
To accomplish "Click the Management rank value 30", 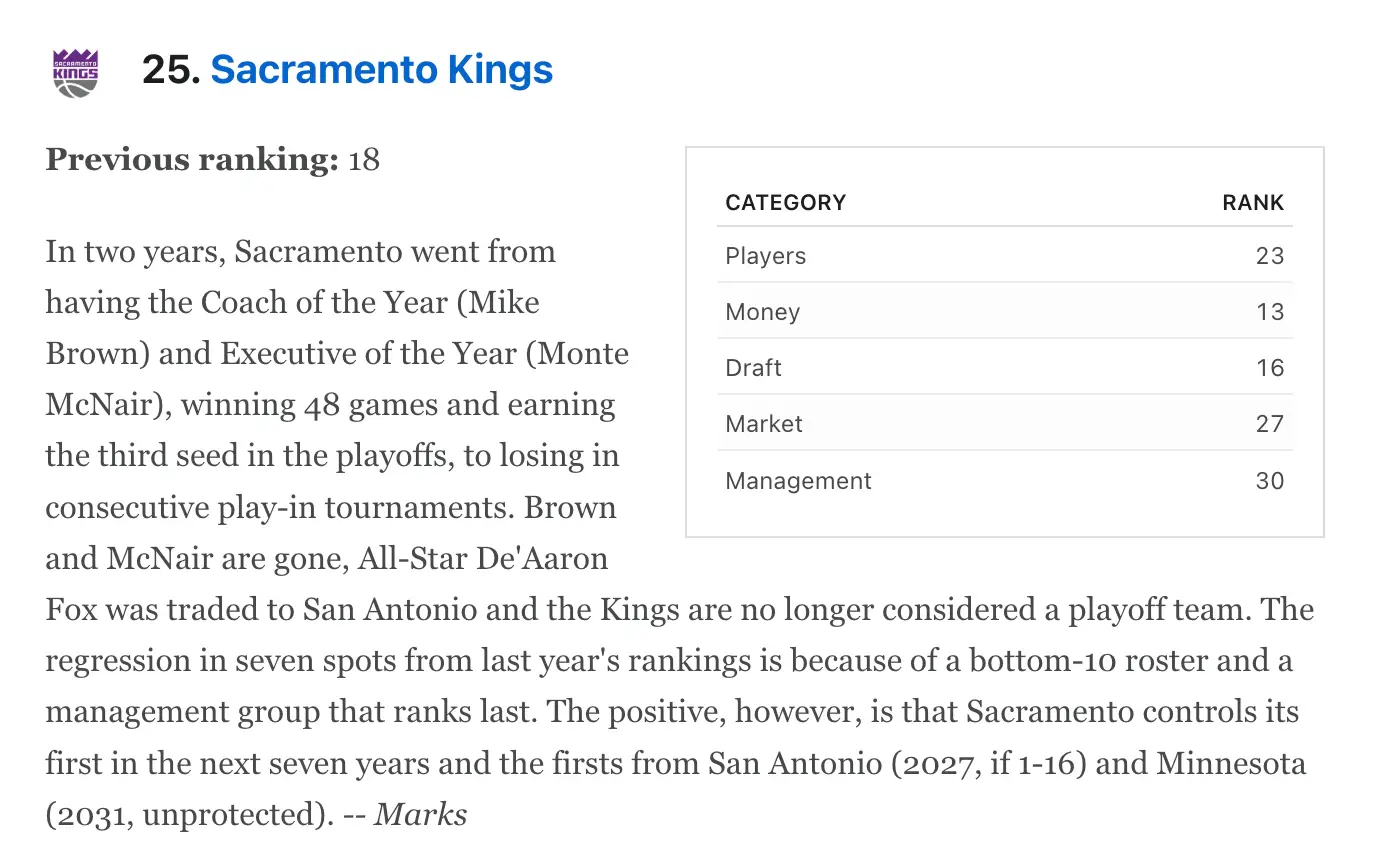I will (x=1270, y=481).
